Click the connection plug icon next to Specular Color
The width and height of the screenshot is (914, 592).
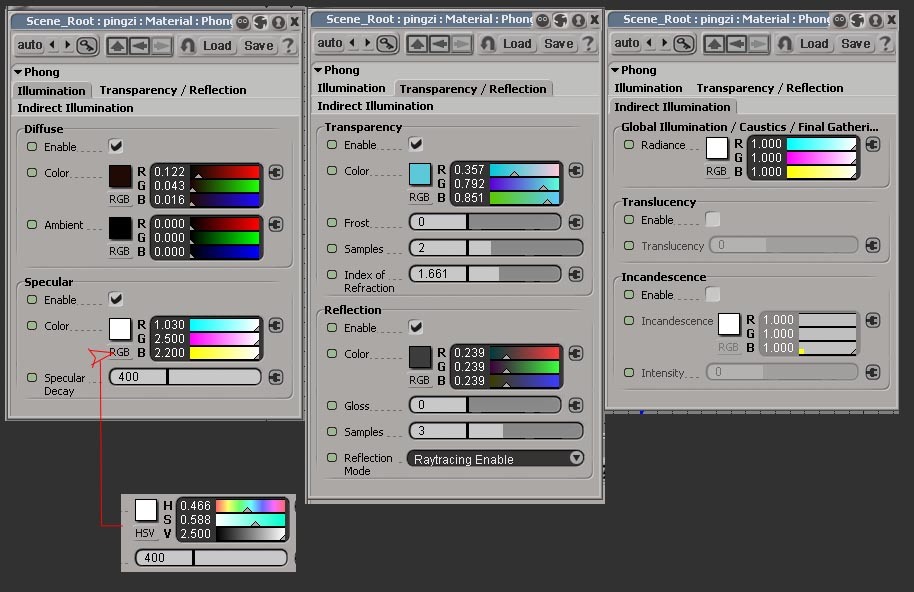(x=276, y=326)
